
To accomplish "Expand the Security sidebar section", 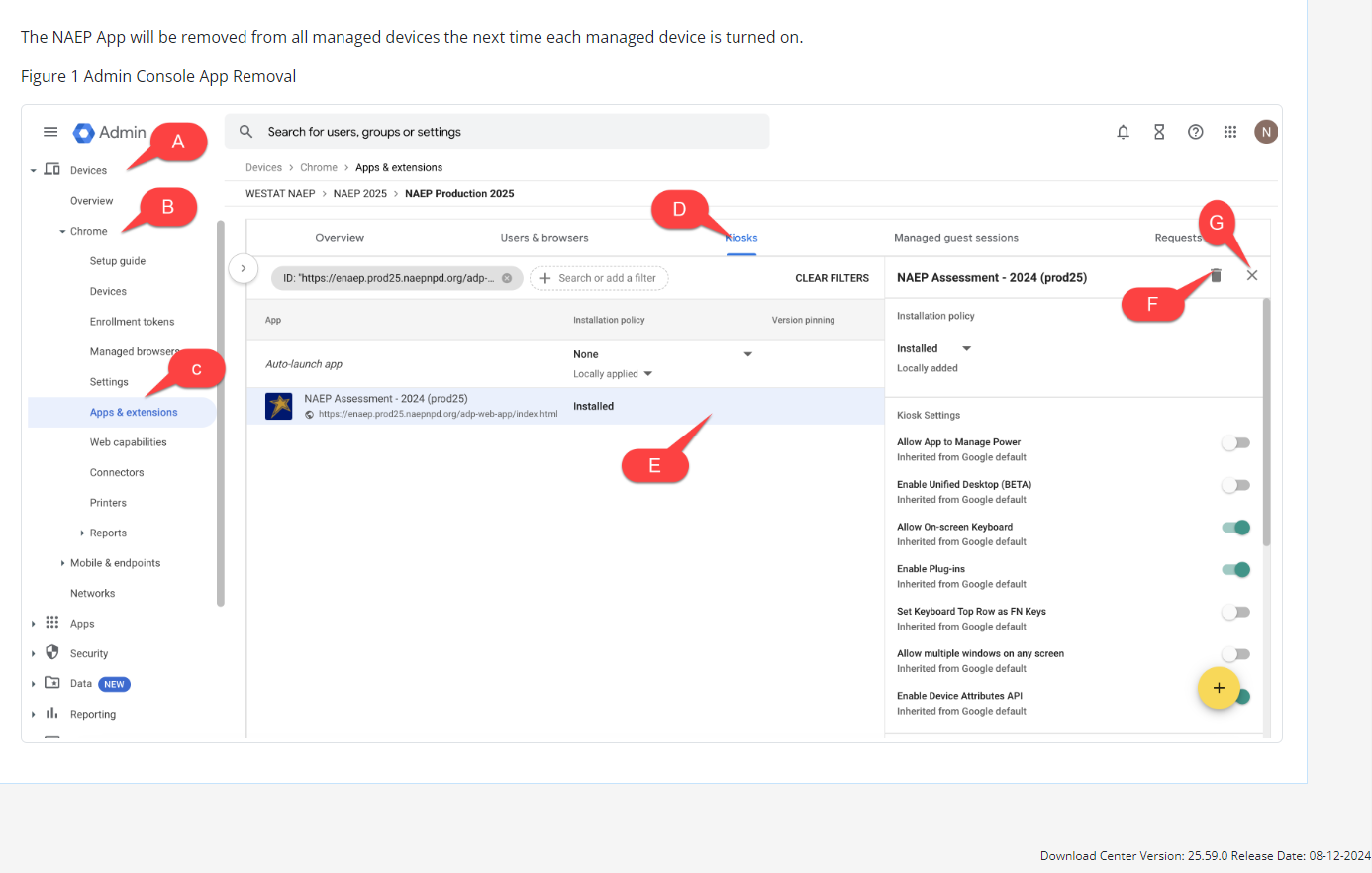I will point(33,654).
